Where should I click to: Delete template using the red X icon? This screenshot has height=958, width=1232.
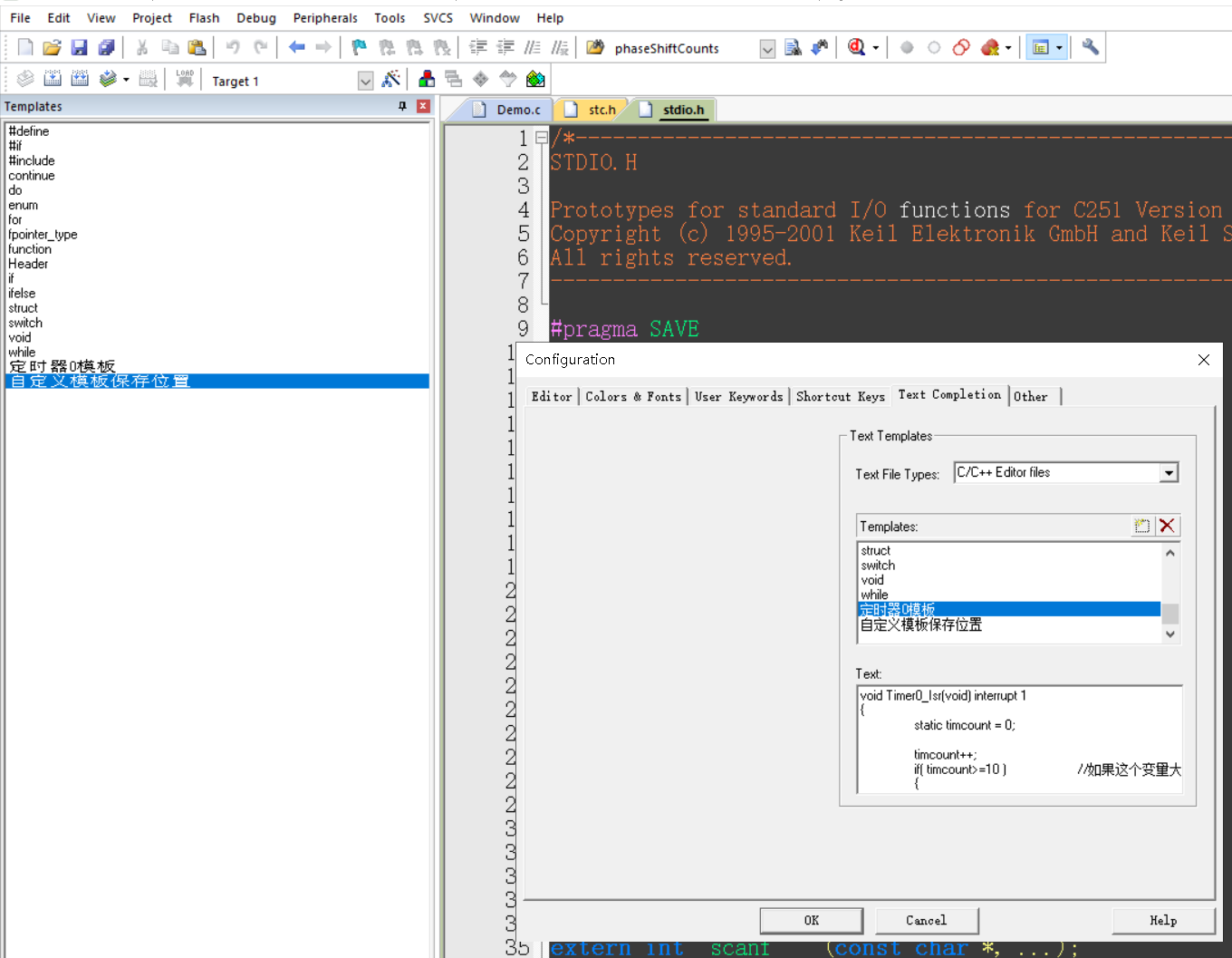click(1167, 526)
